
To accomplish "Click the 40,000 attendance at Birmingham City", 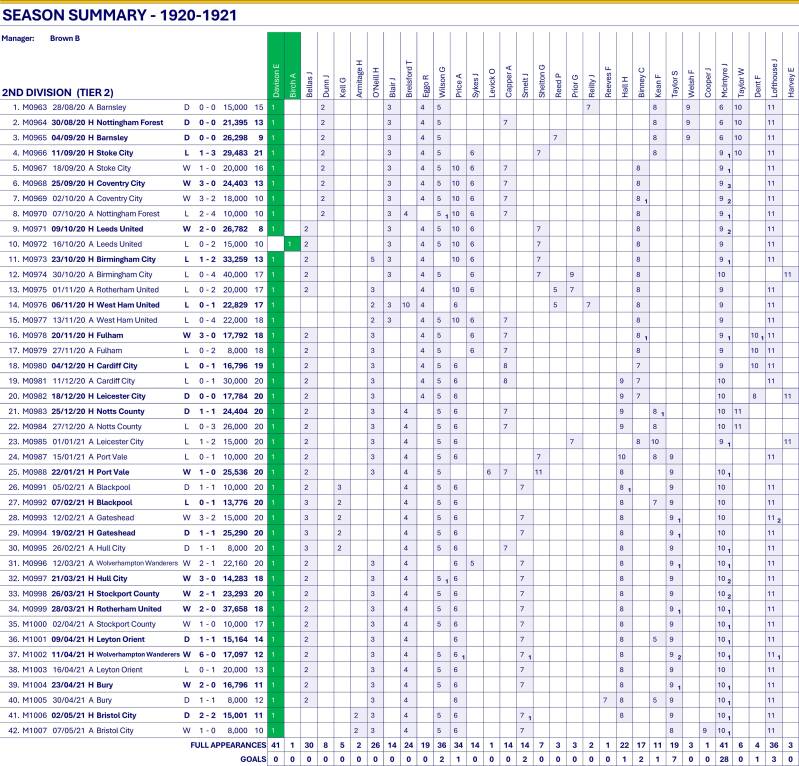I will (235, 275).
